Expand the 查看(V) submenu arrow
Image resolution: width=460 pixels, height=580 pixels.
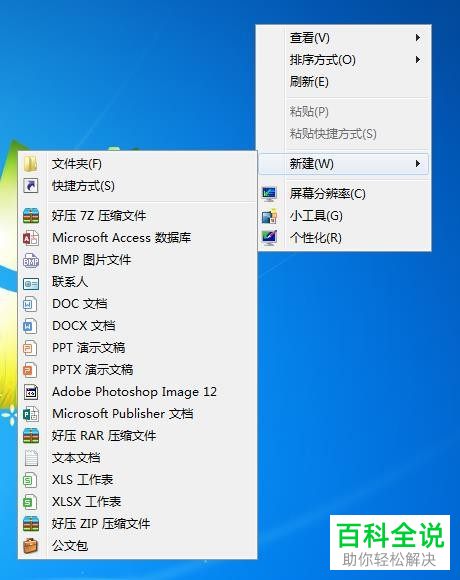point(417,37)
